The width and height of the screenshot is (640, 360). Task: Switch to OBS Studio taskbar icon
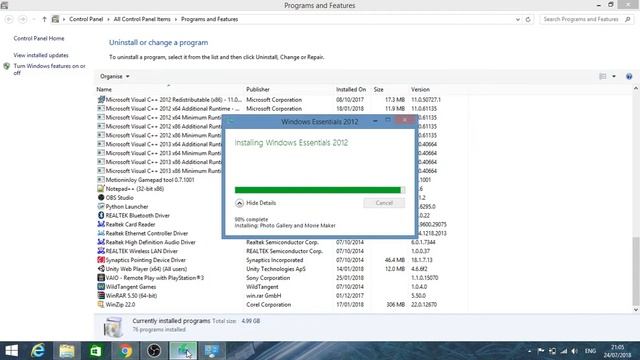[154, 351]
